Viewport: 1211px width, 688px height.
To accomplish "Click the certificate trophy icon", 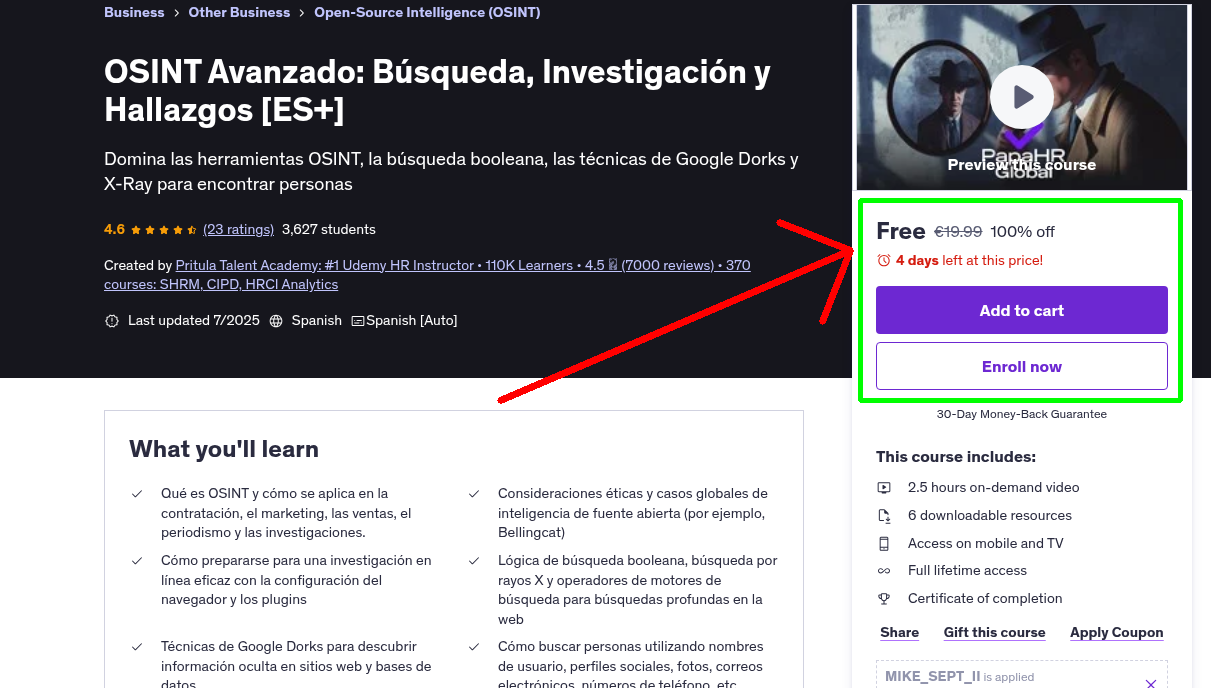I will [x=884, y=599].
